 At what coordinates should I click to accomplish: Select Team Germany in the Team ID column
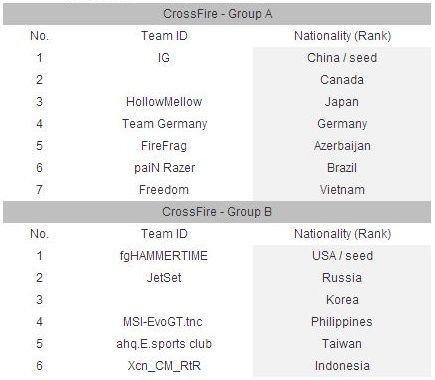coord(164,124)
